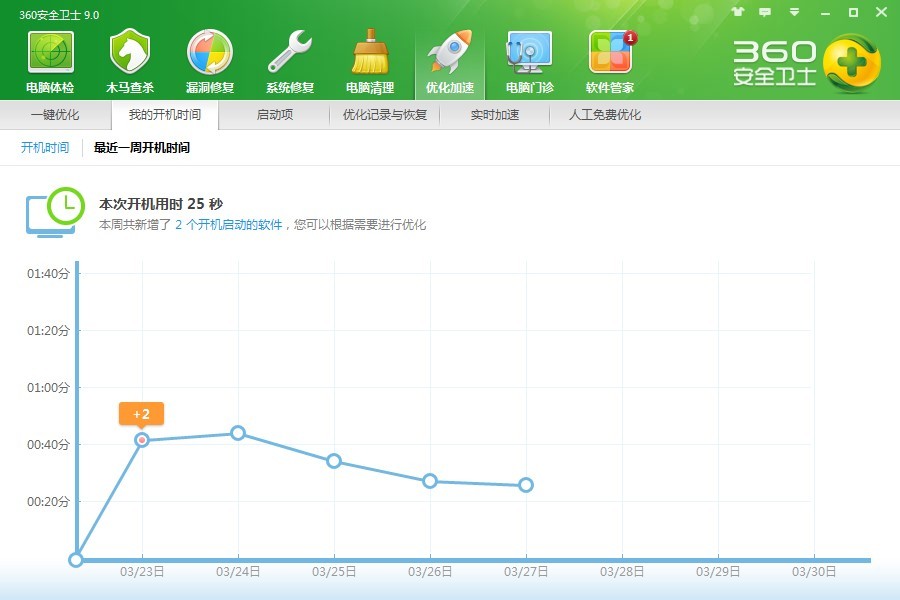Switch to the 优化记录与恢复 tab
Viewport: 900px width, 600px height.
click(x=385, y=115)
